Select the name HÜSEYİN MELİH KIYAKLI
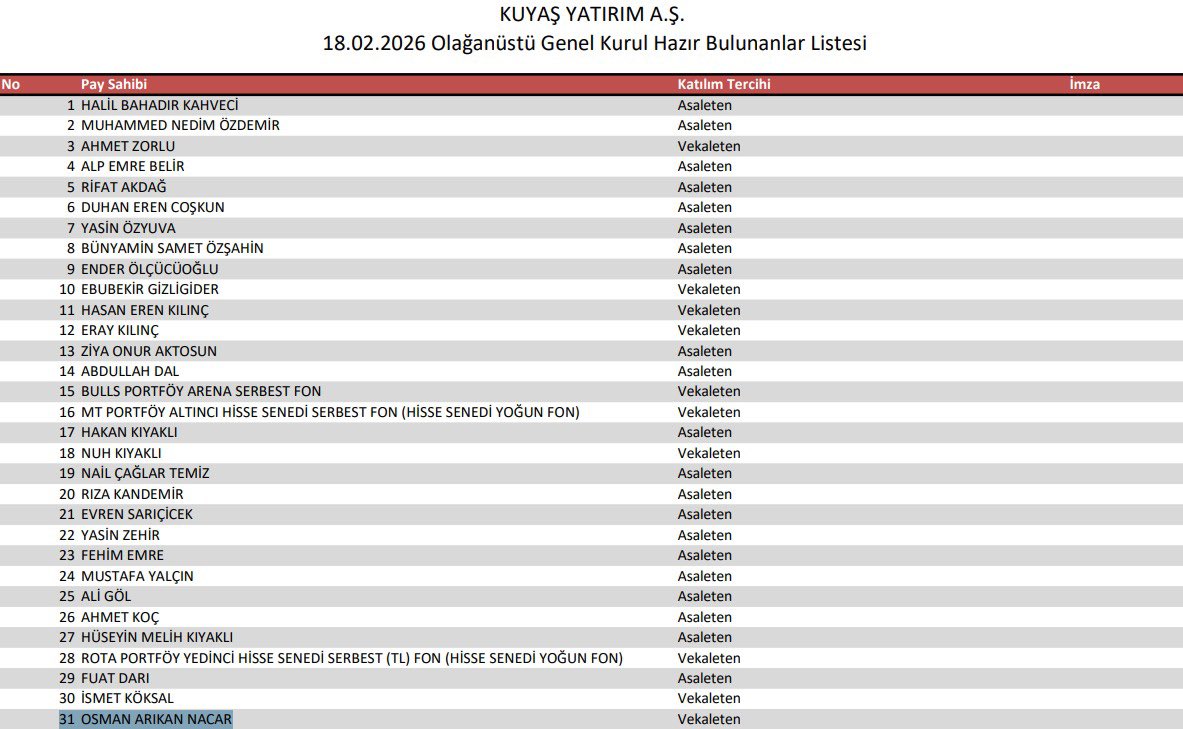 (157, 637)
